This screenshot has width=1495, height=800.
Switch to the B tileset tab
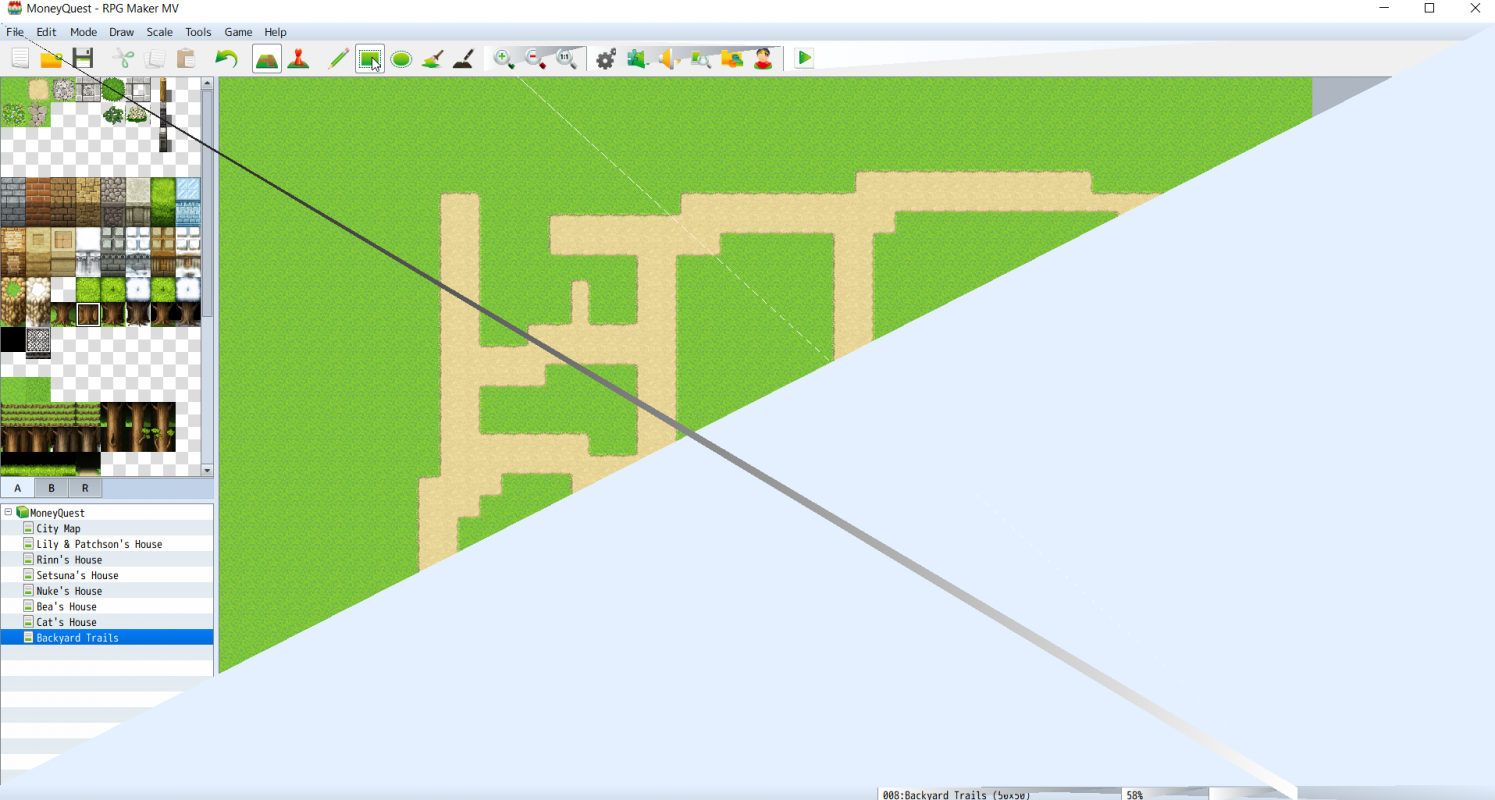click(50, 487)
